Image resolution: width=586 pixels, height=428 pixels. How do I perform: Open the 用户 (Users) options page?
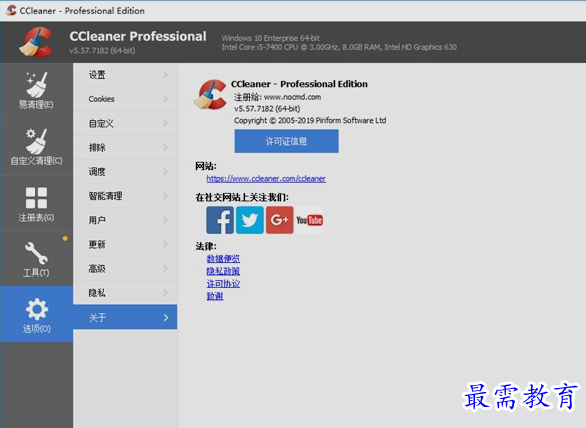coord(125,220)
